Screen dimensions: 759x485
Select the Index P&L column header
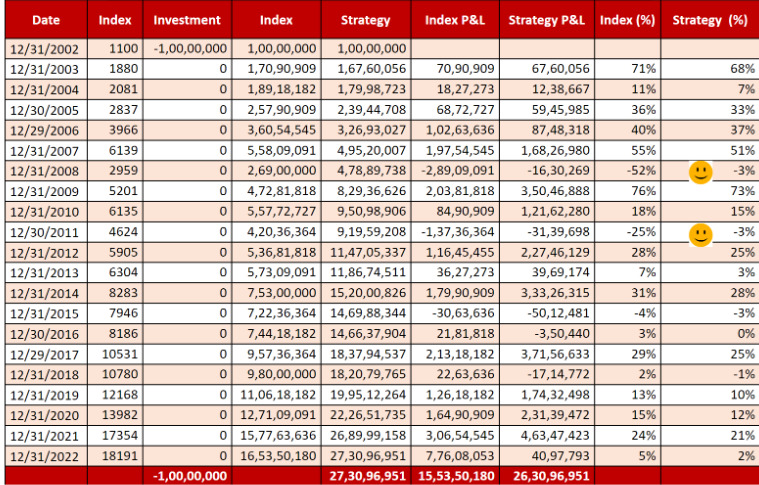455,20
